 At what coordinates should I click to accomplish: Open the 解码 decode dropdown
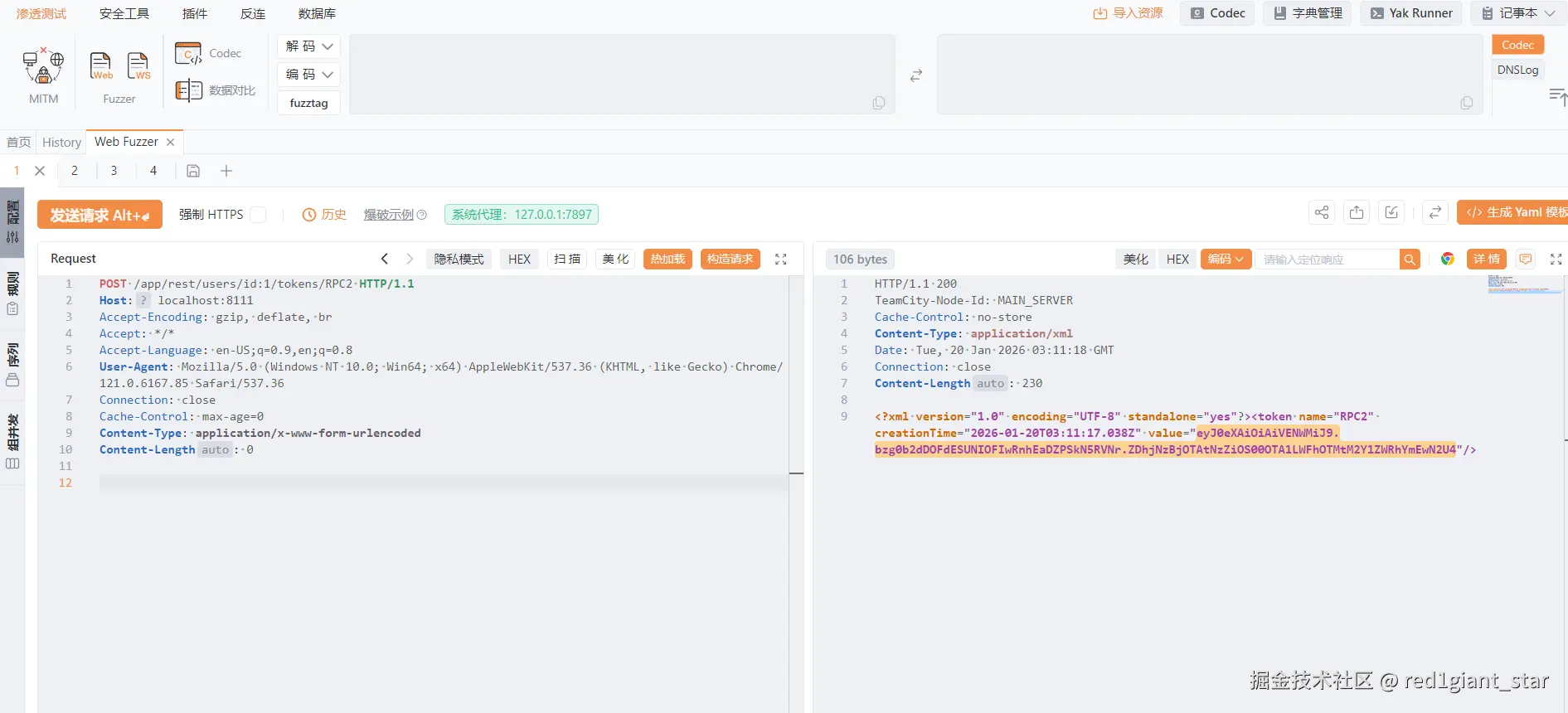point(309,46)
